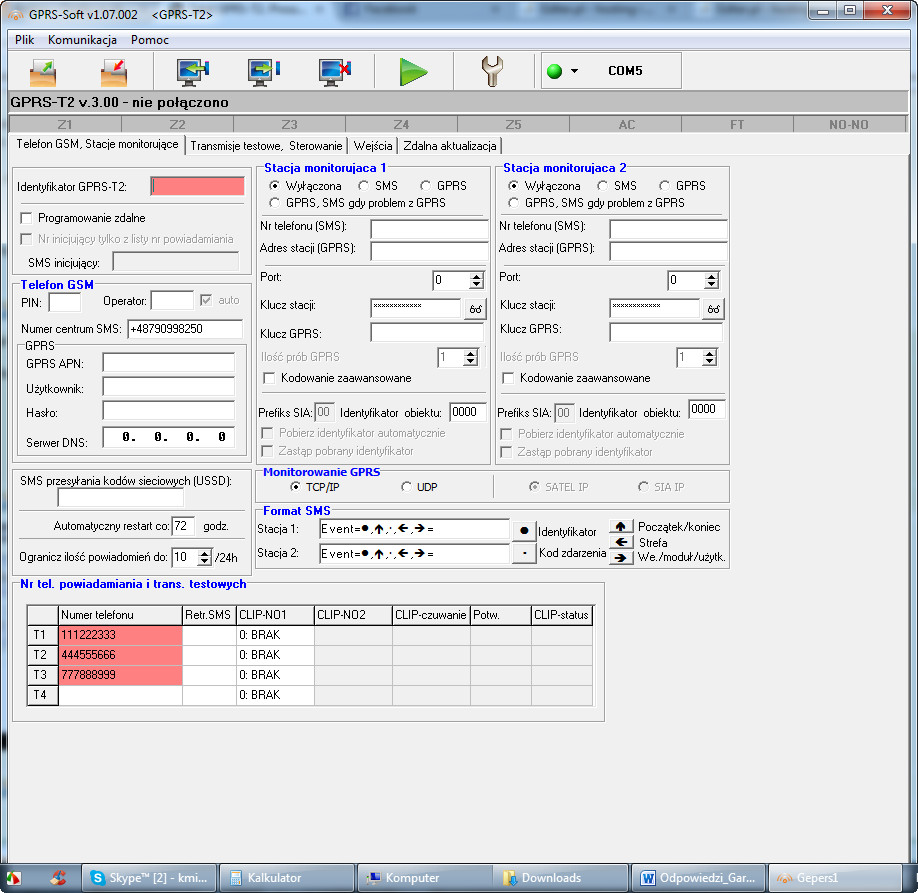The height and width of the screenshot is (893, 918).
Task: Decrease station 2 Port spinner down arrow
Action: [x=711, y=285]
